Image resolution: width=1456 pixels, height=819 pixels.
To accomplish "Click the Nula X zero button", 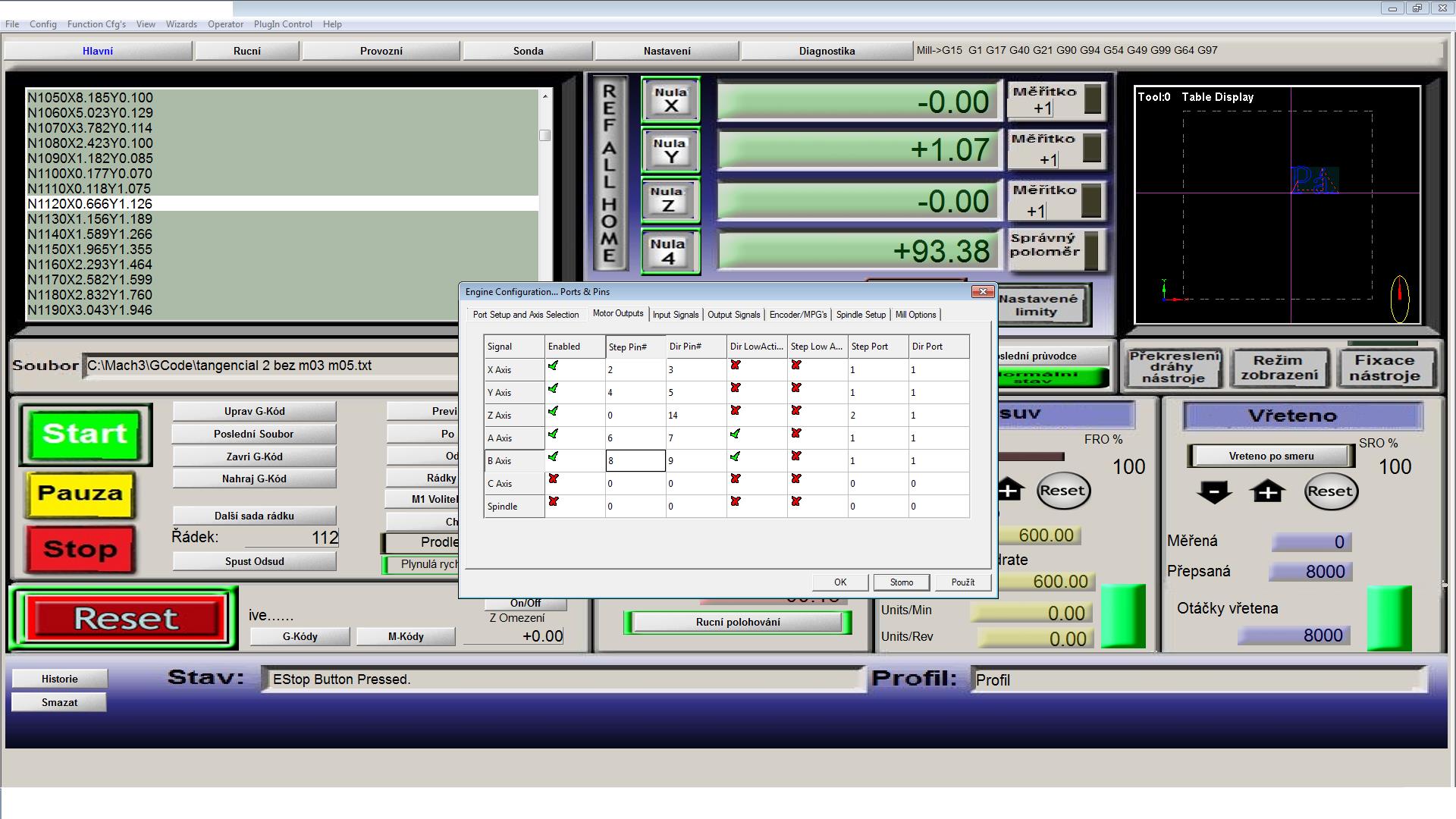I will click(670, 100).
